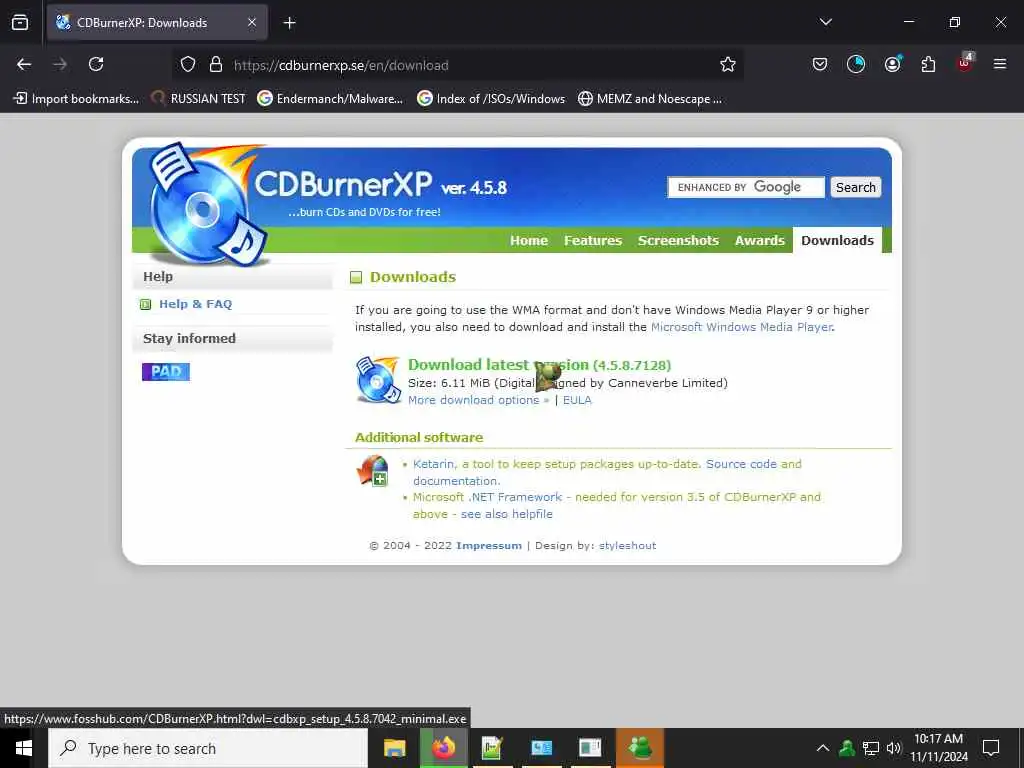The height and width of the screenshot is (768, 1024).
Task: Open the orange-highlighted green people taskbar app
Action: click(x=640, y=748)
